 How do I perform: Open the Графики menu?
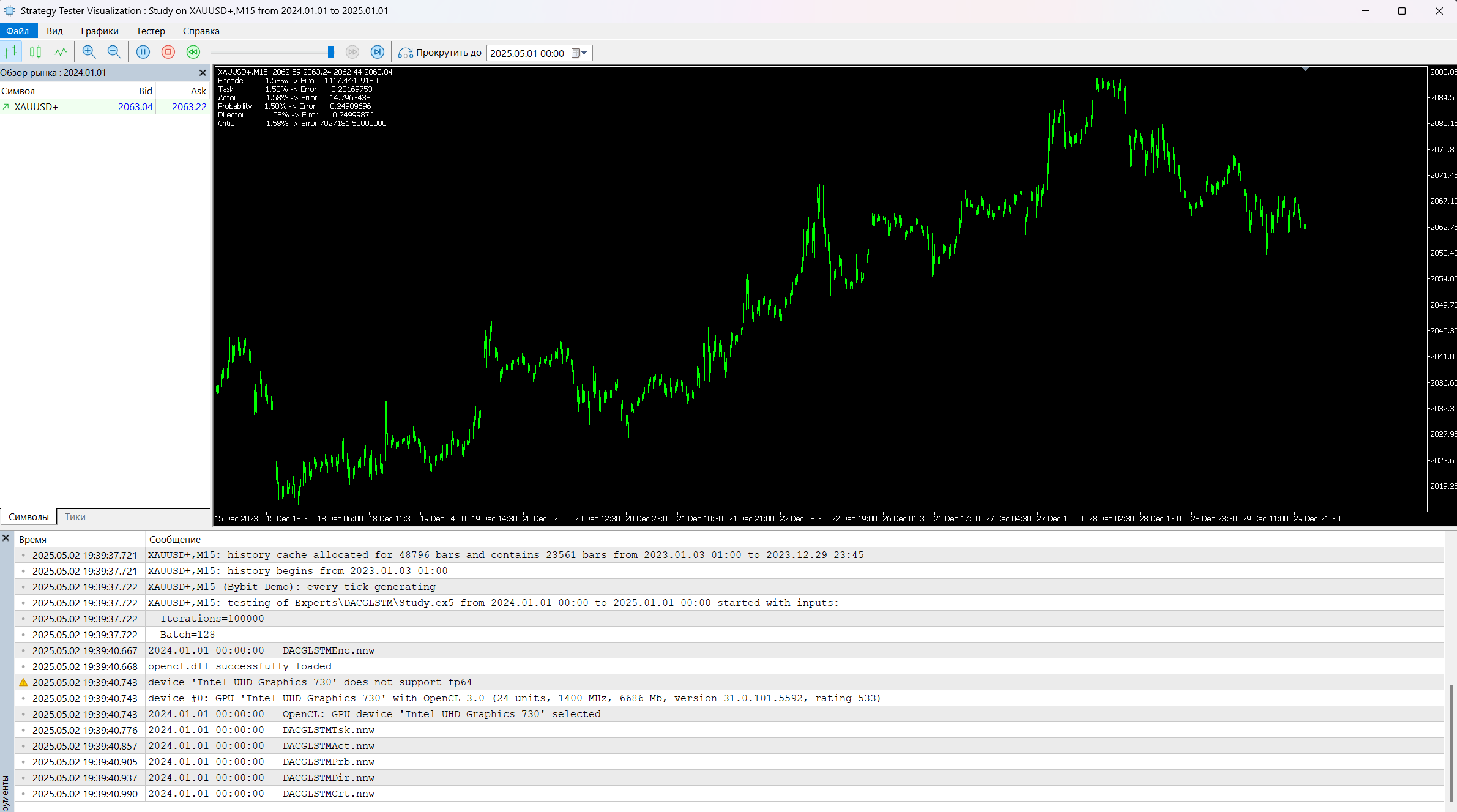pyautogui.click(x=100, y=31)
